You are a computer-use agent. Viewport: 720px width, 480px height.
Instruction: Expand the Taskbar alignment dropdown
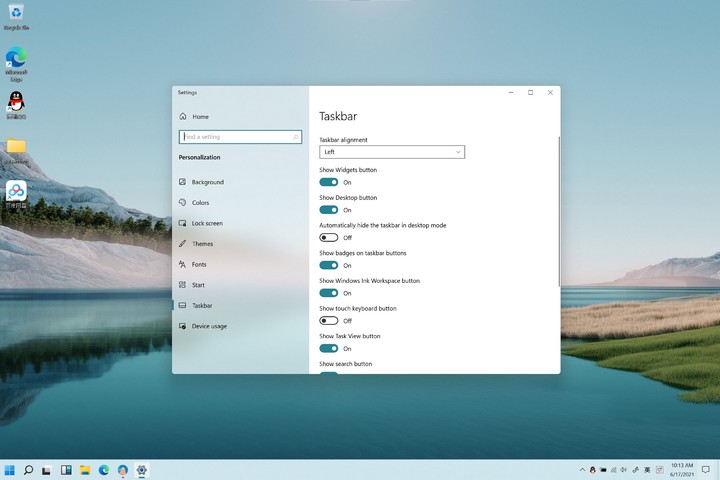[x=392, y=152]
